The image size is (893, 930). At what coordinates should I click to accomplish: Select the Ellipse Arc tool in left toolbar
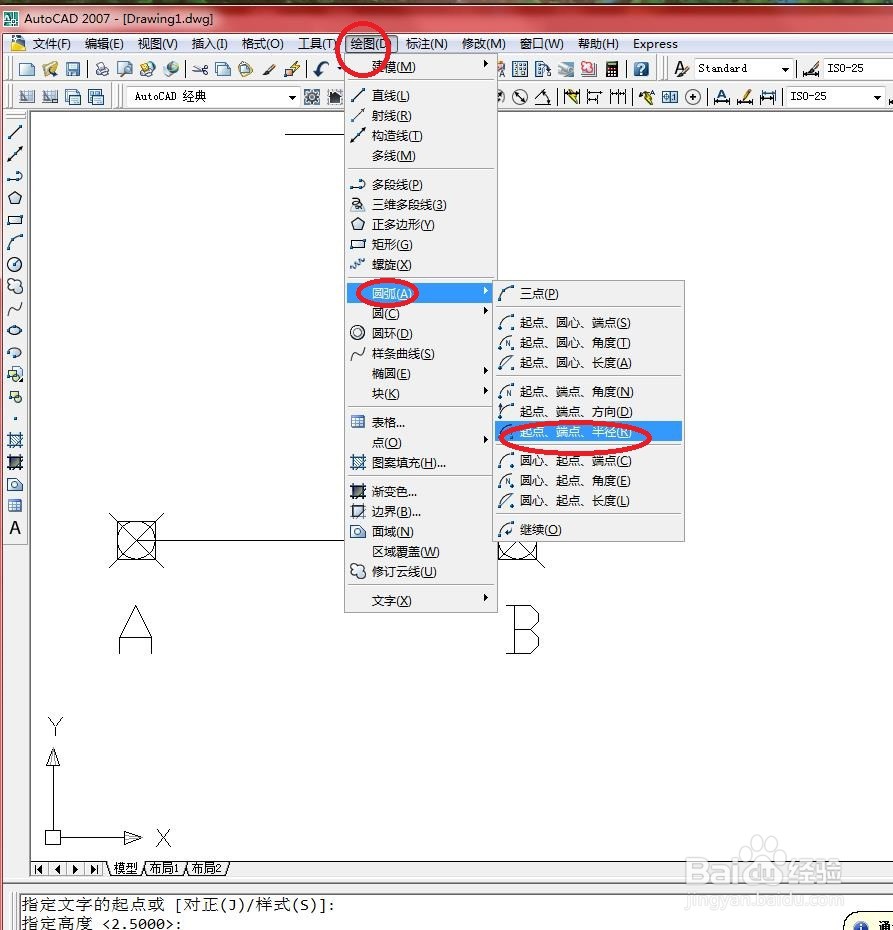[x=15, y=352]
